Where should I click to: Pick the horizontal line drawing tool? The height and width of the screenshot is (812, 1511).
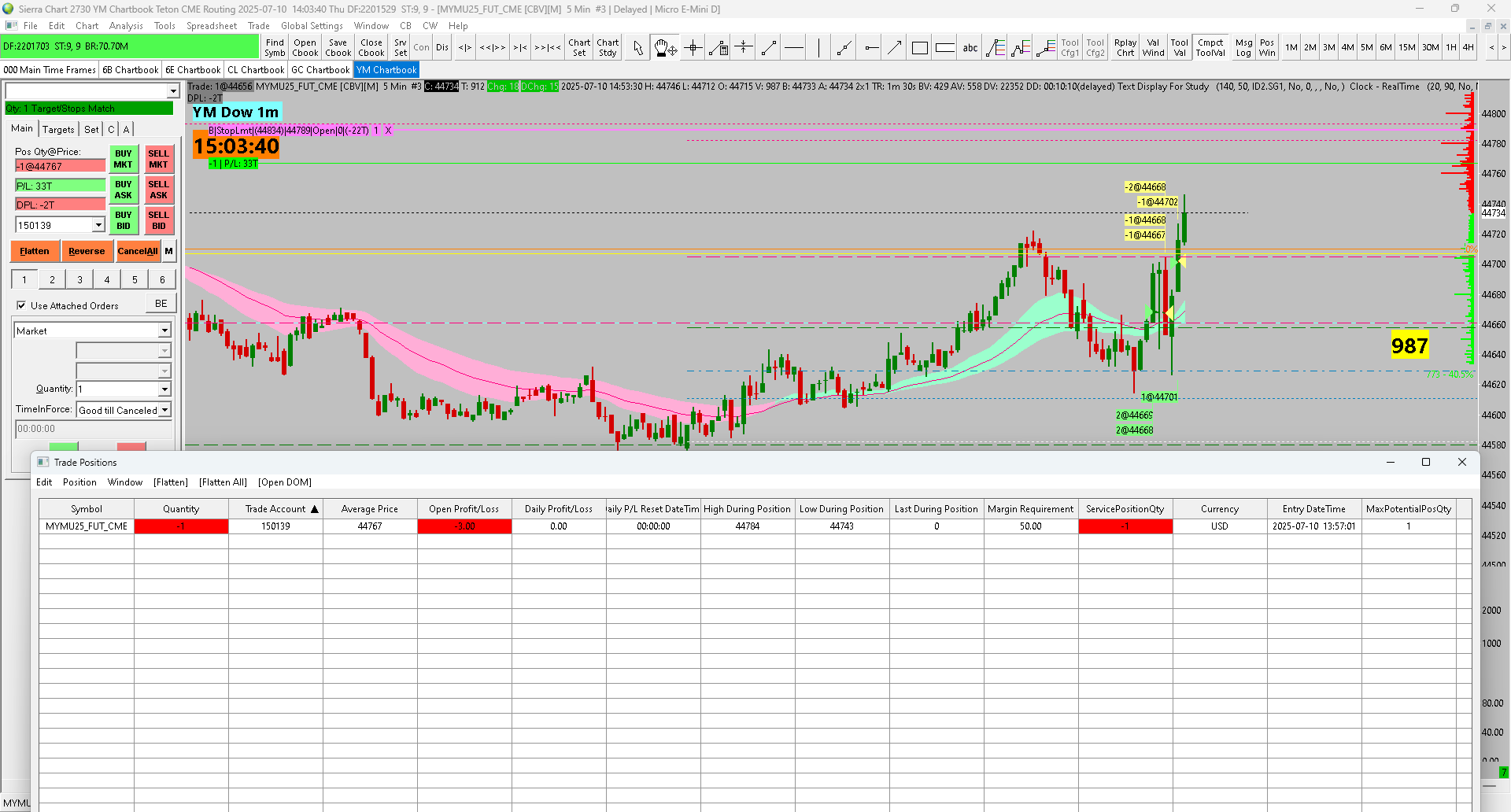794,48
